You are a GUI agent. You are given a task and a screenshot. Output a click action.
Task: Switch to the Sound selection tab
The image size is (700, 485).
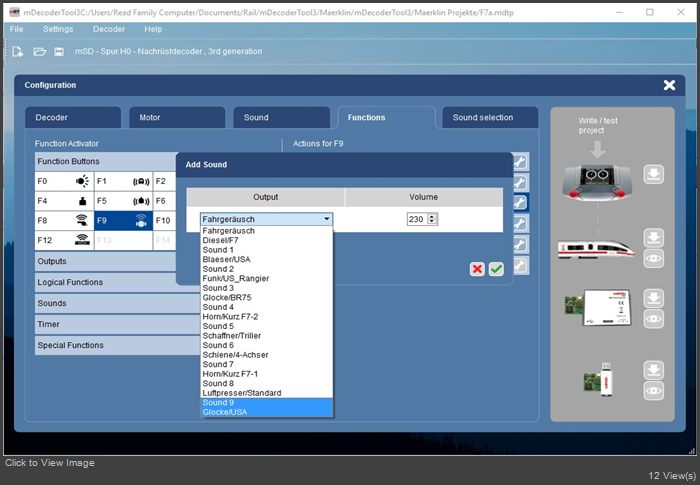(490, 117)
